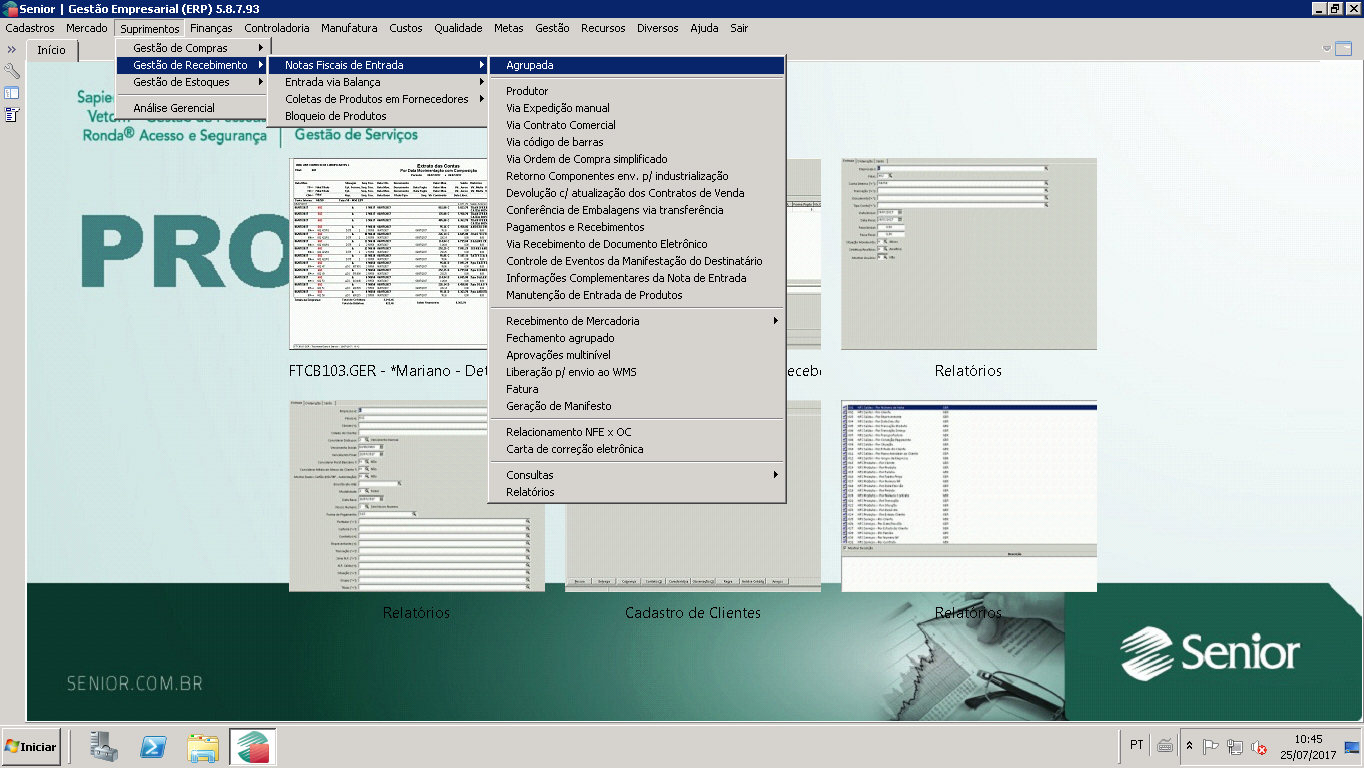The image size is (1364, 768).
Task: Expand Coletas de Produtos em Fornecedores submenu
Action: coord(378,99)
